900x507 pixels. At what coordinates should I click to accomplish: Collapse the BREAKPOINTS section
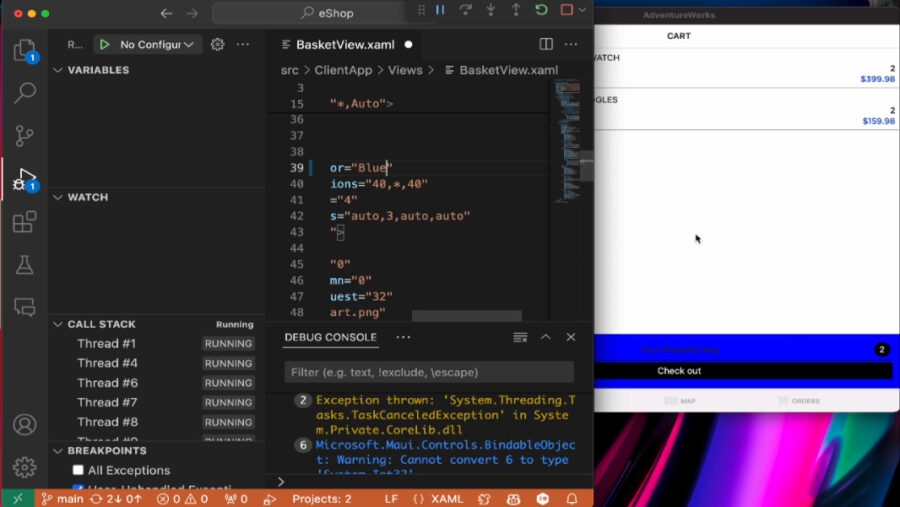tap(107, 451)
